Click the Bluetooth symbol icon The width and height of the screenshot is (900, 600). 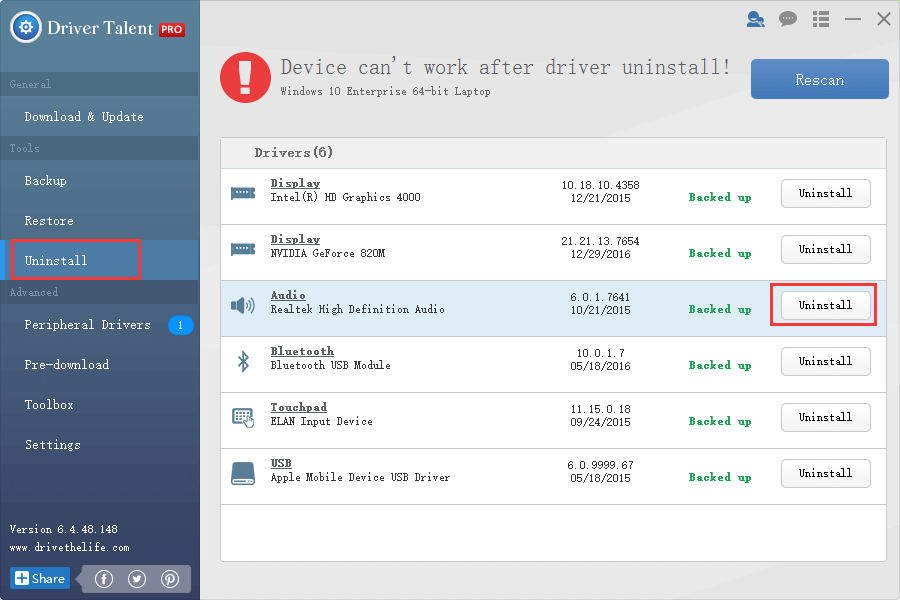point(243,361)
